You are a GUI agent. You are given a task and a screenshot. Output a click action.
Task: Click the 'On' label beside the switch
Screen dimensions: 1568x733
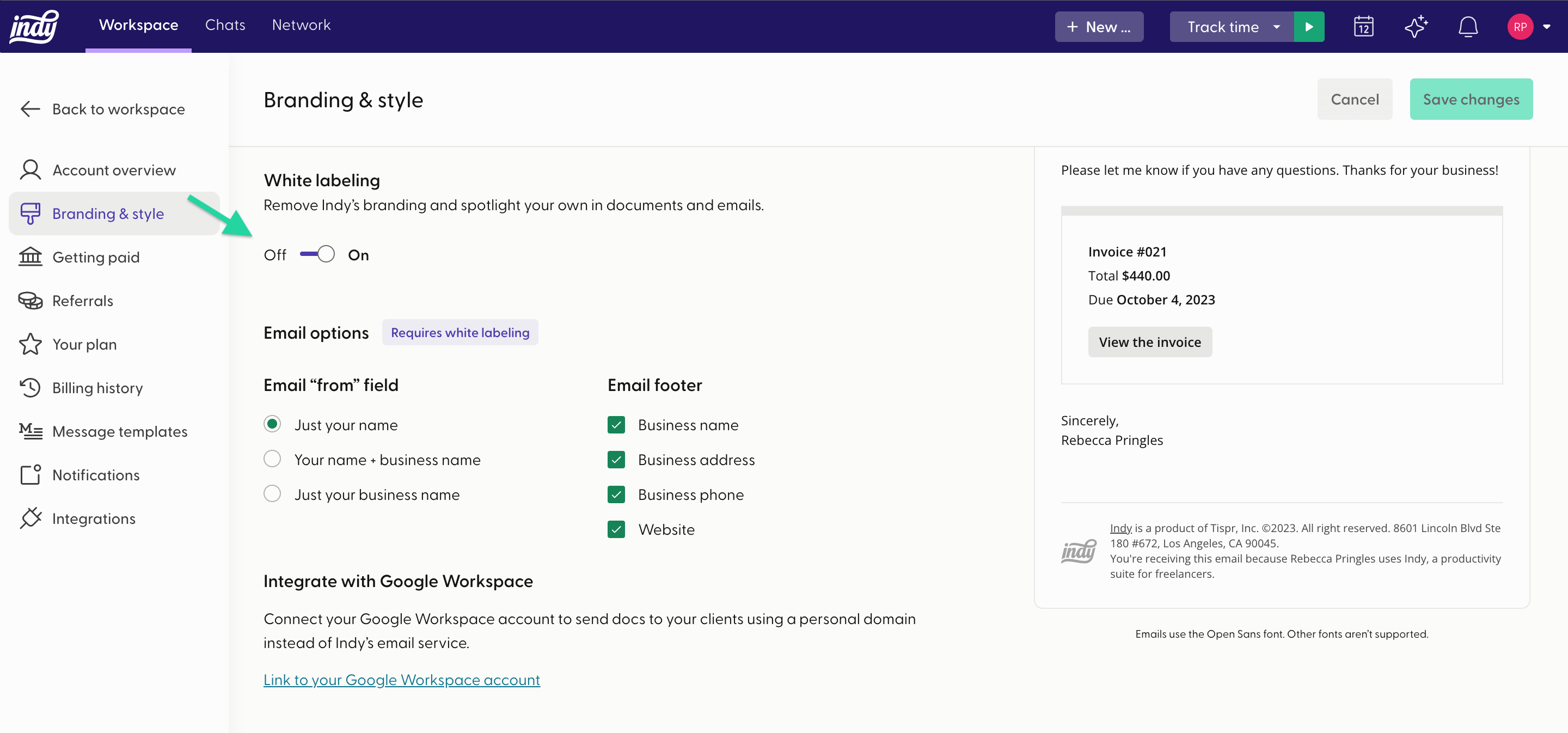tap(359, 254)
